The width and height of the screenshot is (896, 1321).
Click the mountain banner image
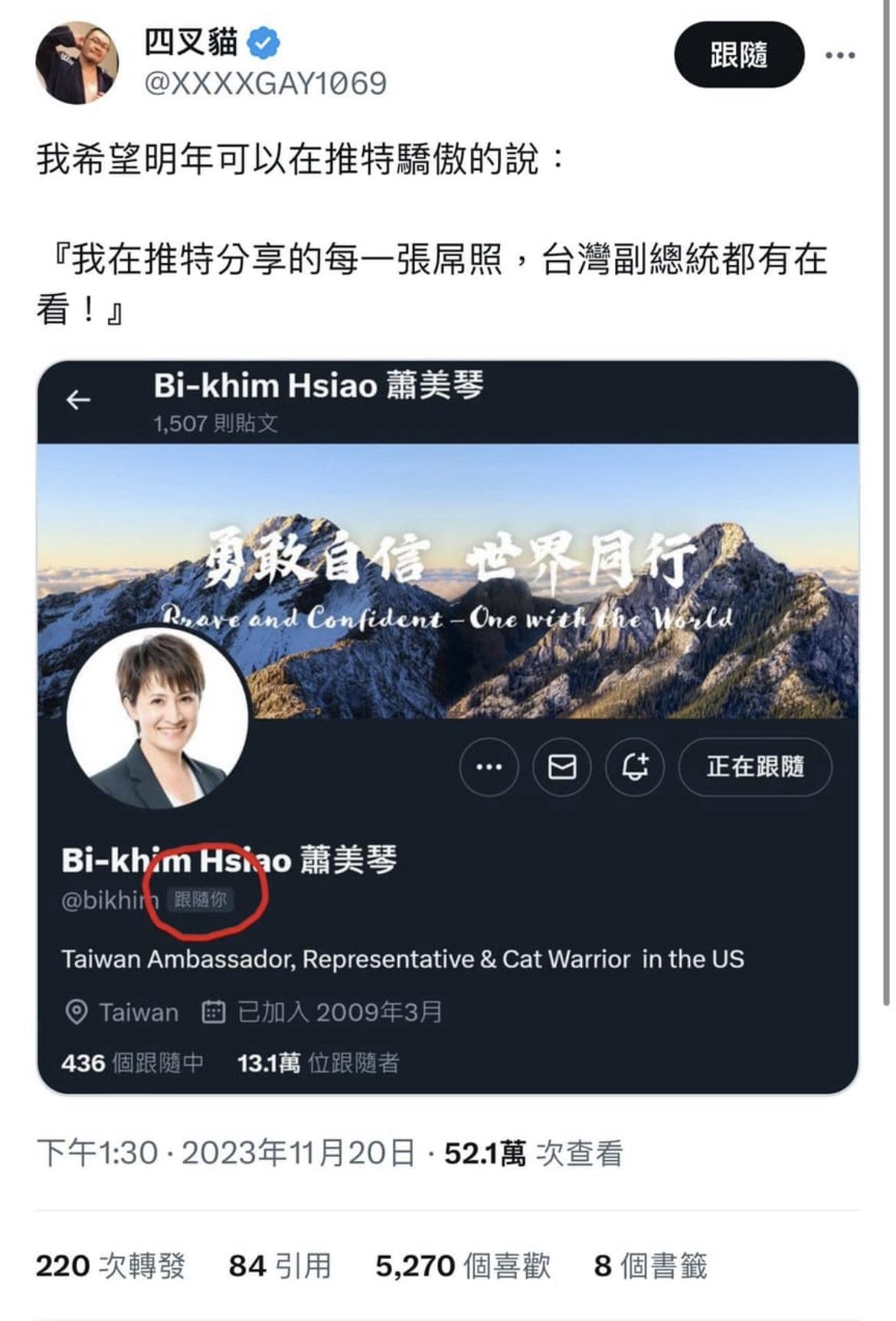click(448, 580)
